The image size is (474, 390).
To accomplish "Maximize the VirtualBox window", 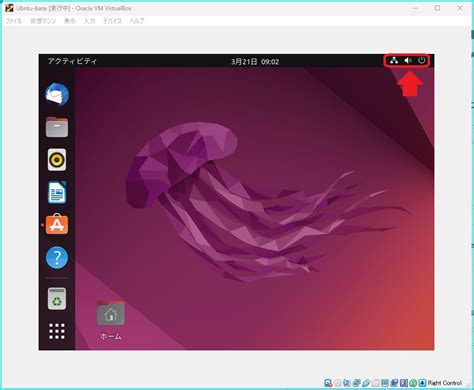I will (x=437, y=8).
